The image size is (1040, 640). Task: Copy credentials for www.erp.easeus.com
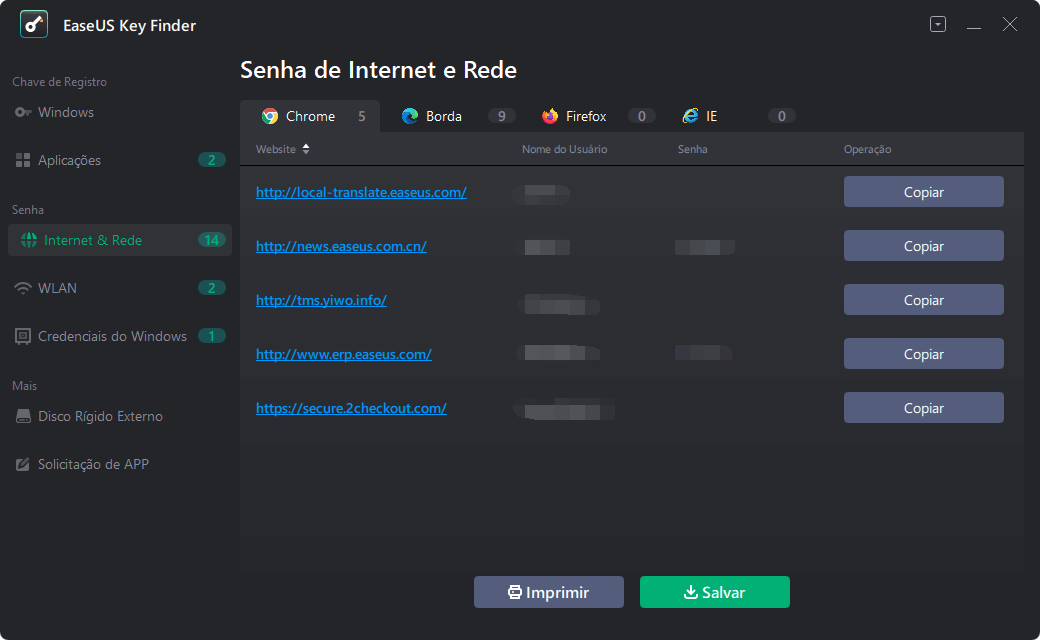coord(923,353)
